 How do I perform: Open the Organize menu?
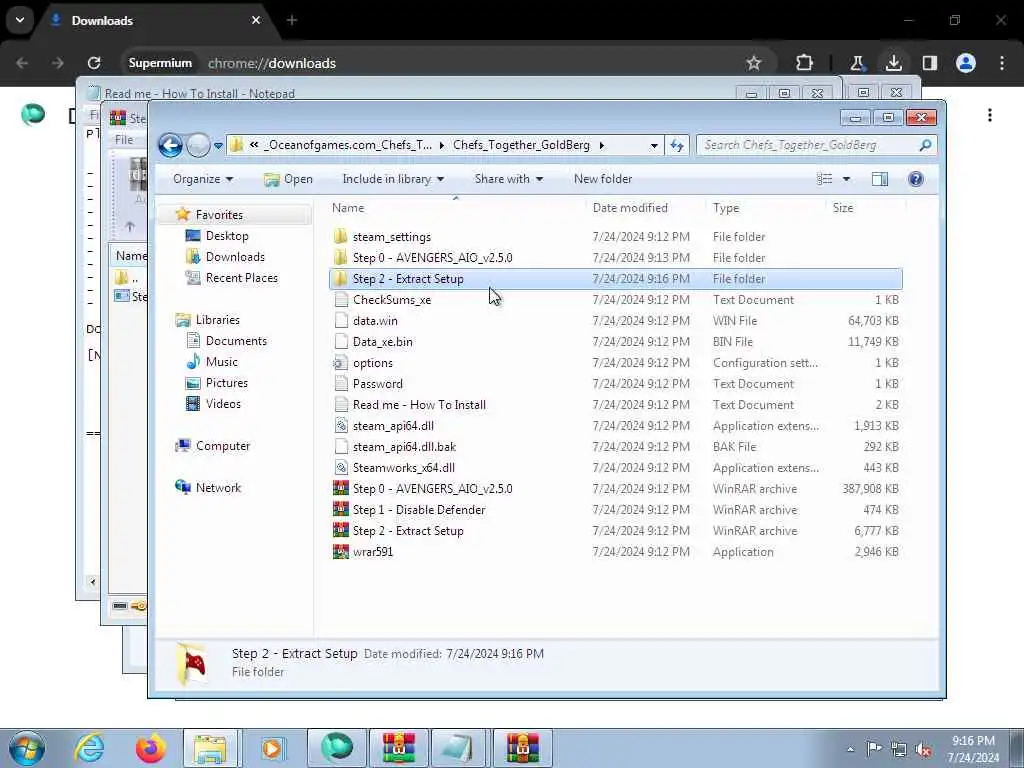pyautogui.click(x=202, y=179)
